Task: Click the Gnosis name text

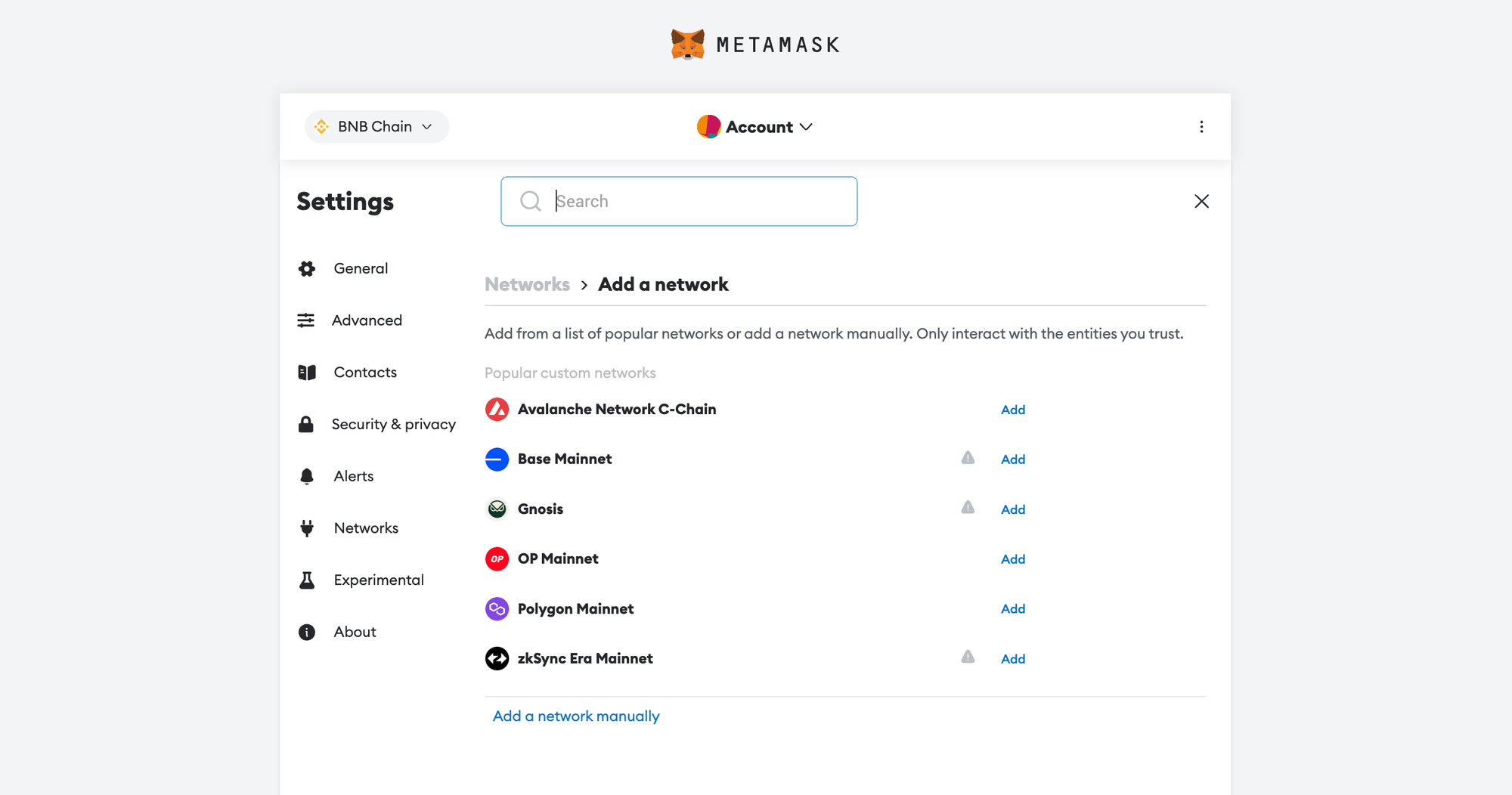Action: [541, 509]
